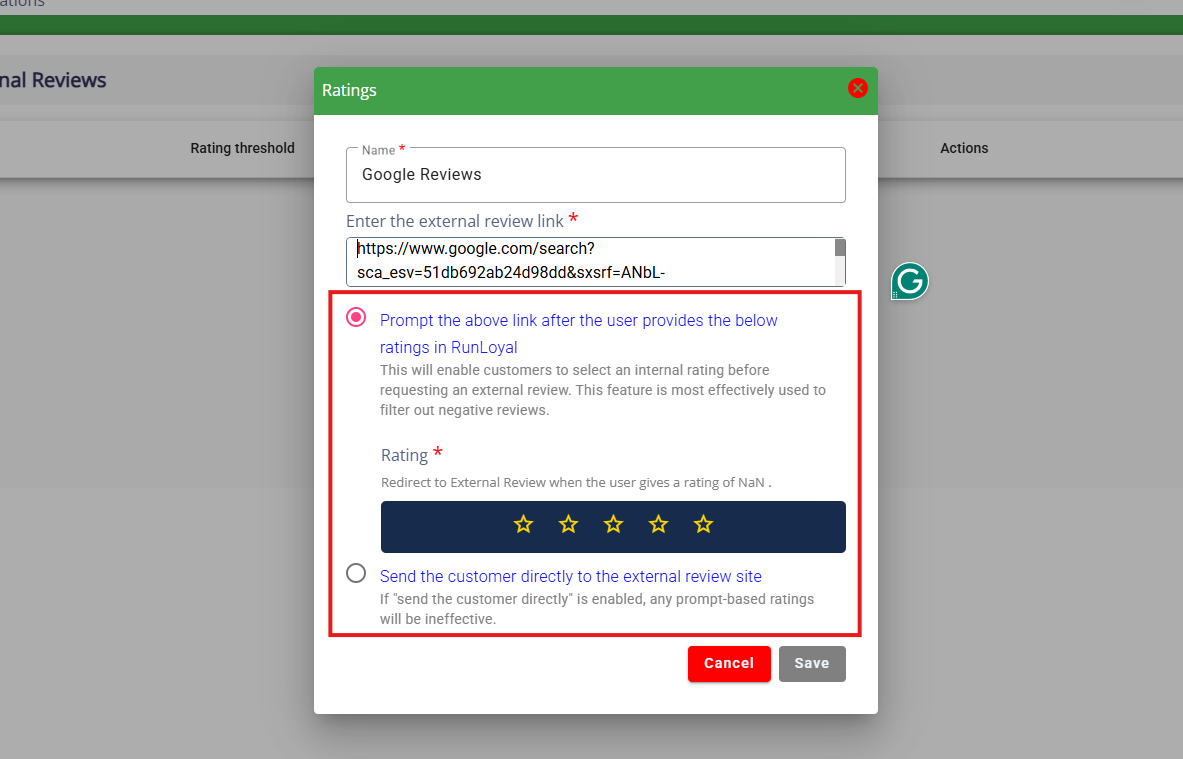Select the second star rating

(568, 524)
